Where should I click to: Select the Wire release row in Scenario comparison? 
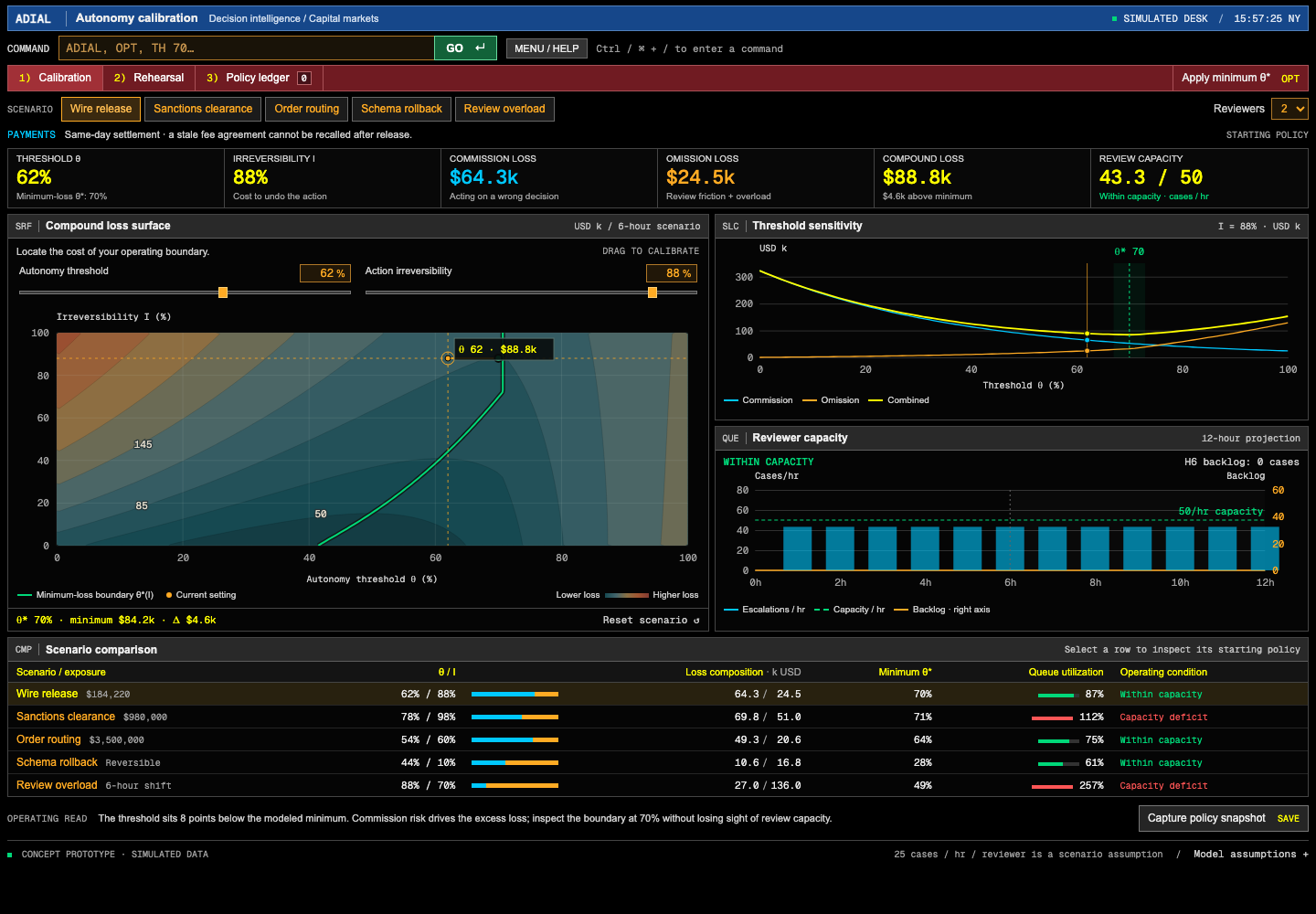click(658, 695)
